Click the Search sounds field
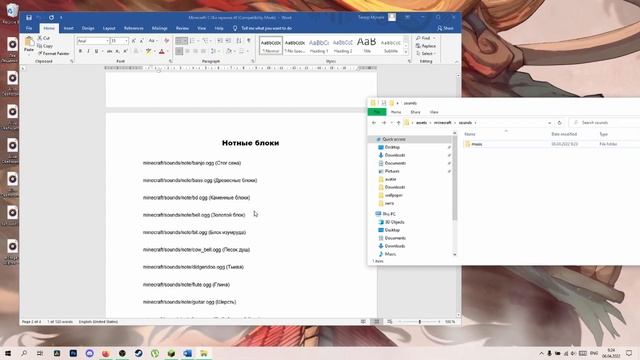The height and width of the screenshot is (360, 640). click(x=604, y=122)
